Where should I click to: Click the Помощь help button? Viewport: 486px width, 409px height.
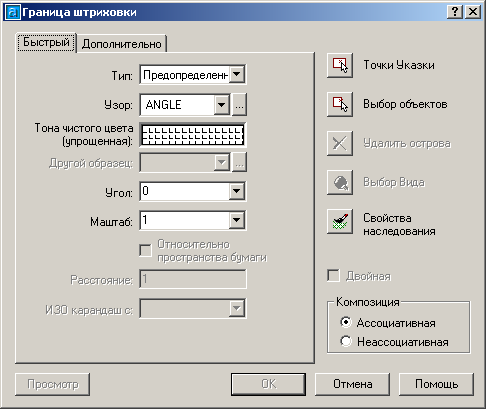tap(436, 384)
